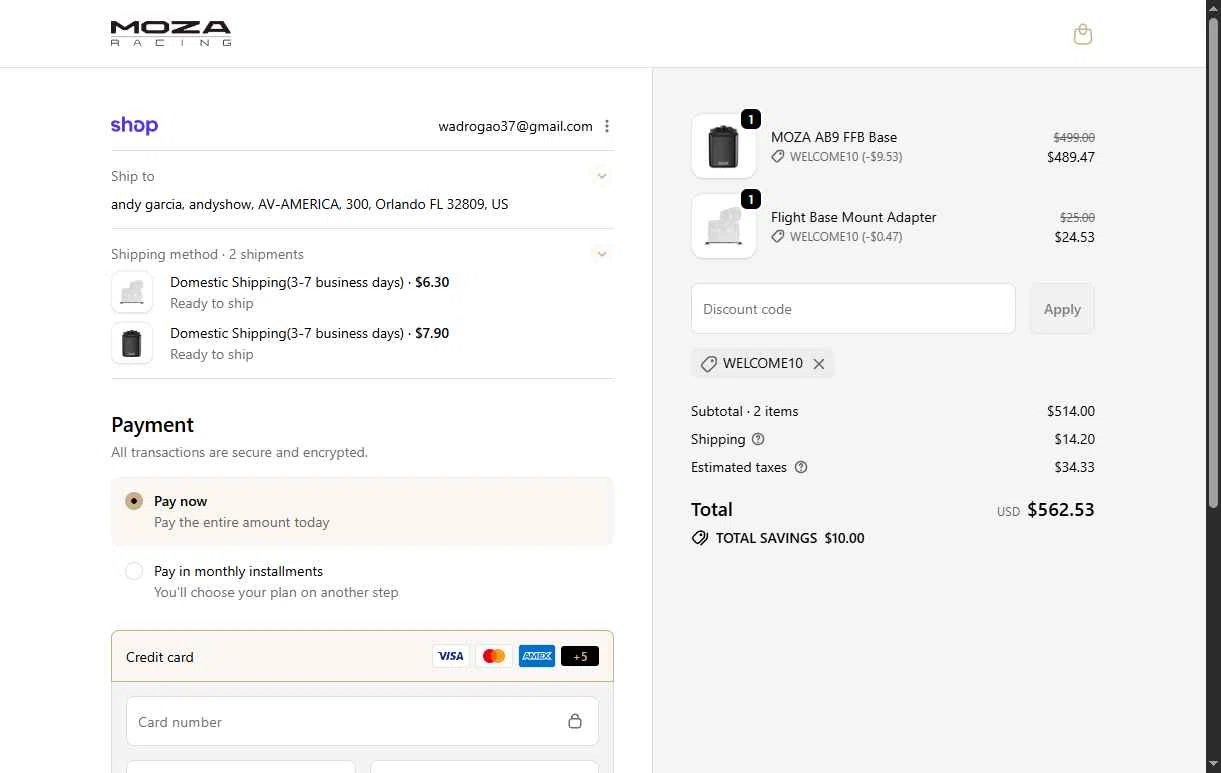
Task: Click the MOZA AB9 FFB Base thumbnail
Action: pos(724,146)
